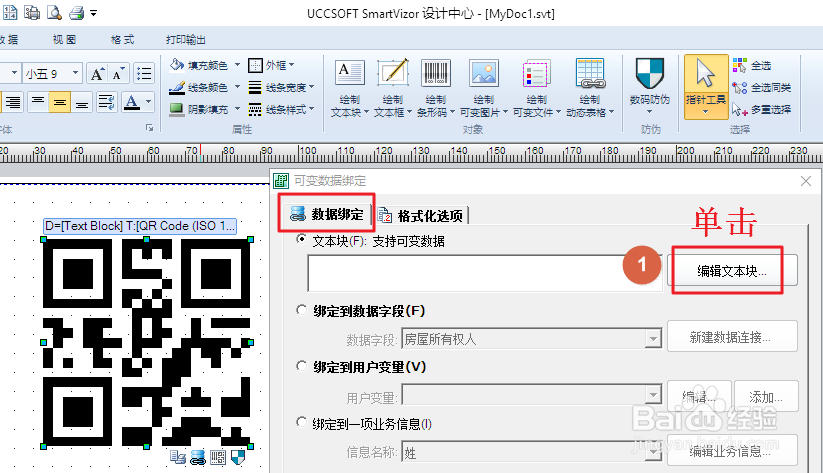
Task: Select 绑定到数据字段 radio option
Action: 302,310
